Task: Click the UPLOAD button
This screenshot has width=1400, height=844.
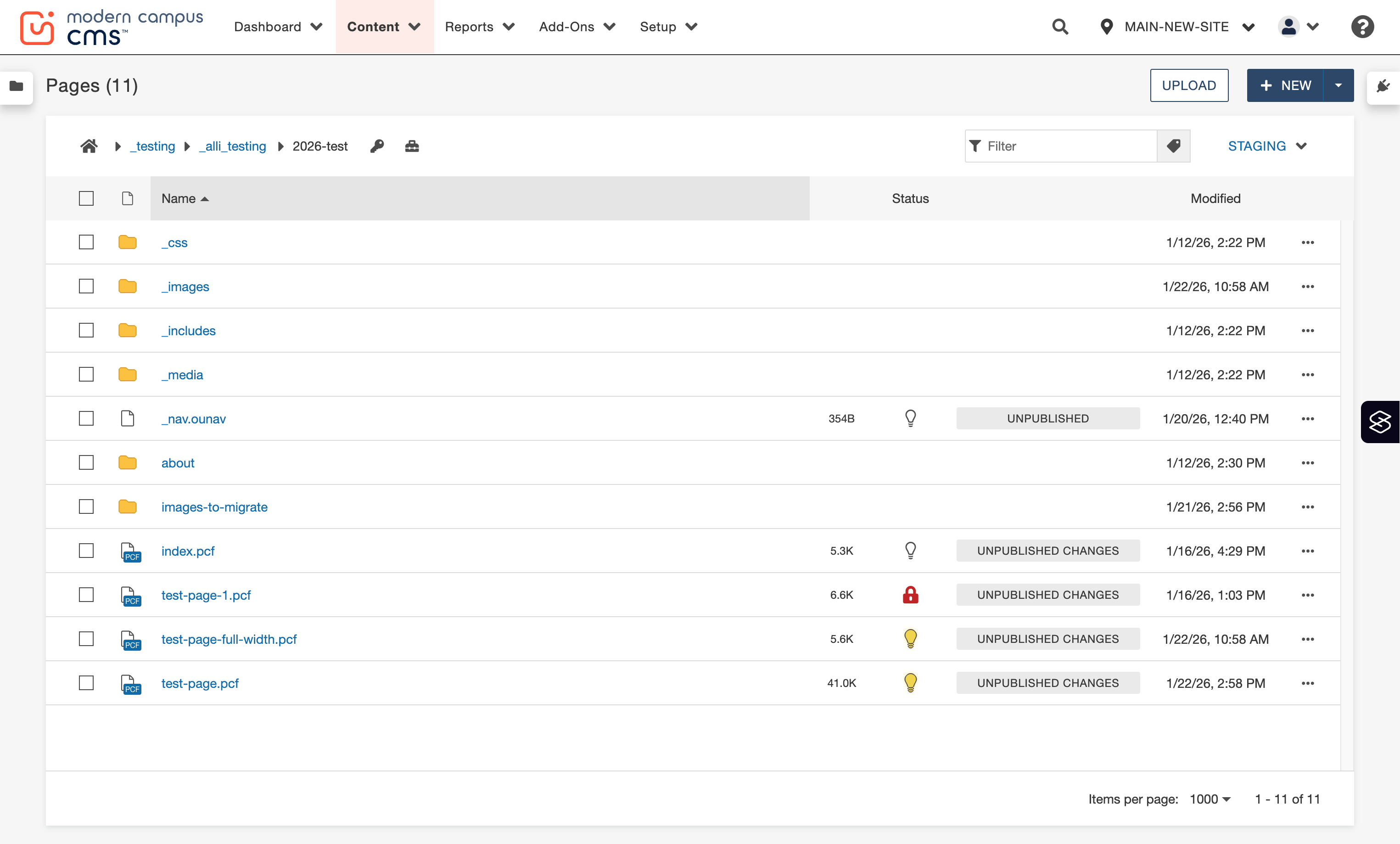Action: point(1189,85)
